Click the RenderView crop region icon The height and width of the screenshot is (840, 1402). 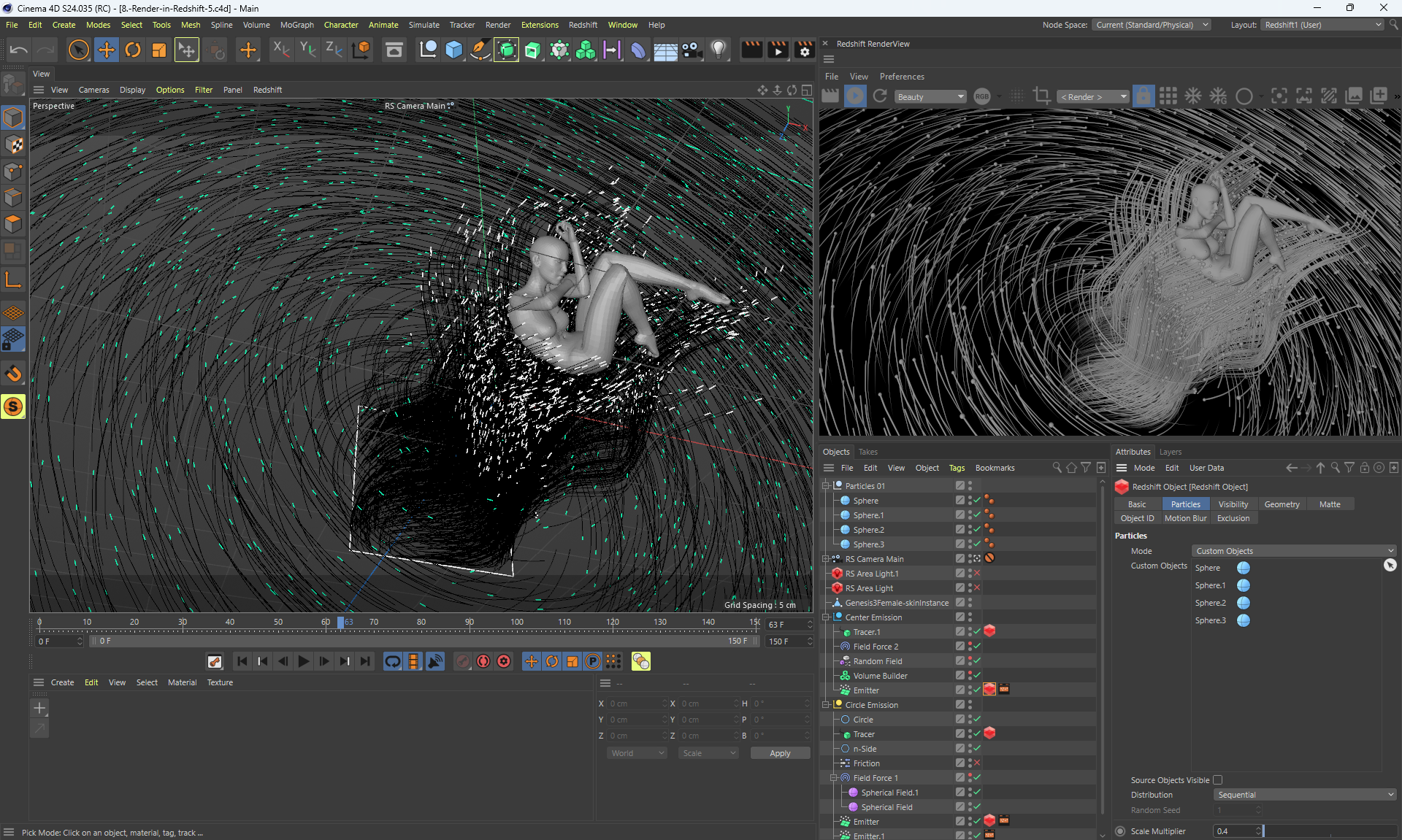tap(1042, 96)
